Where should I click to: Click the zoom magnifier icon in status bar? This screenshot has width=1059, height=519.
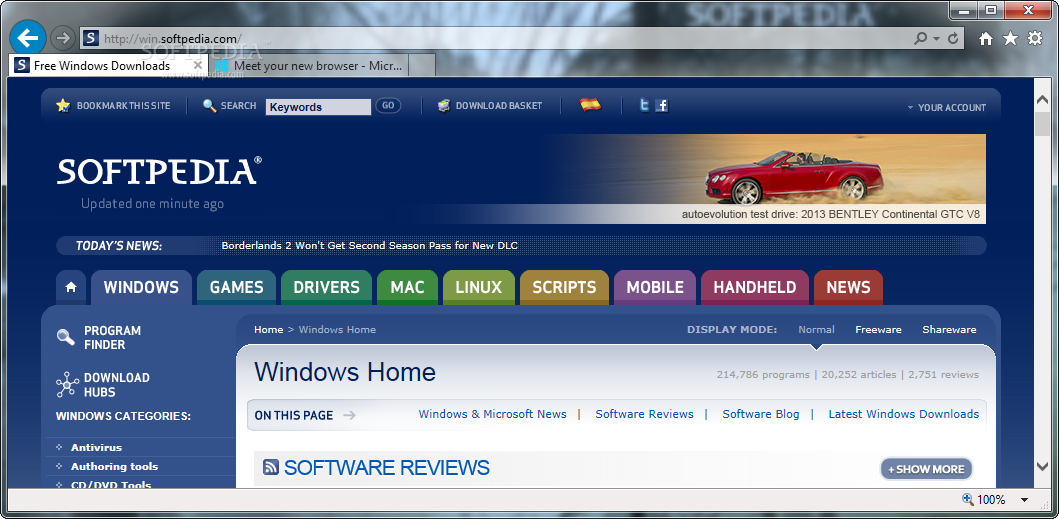click(x=968, y=499)
